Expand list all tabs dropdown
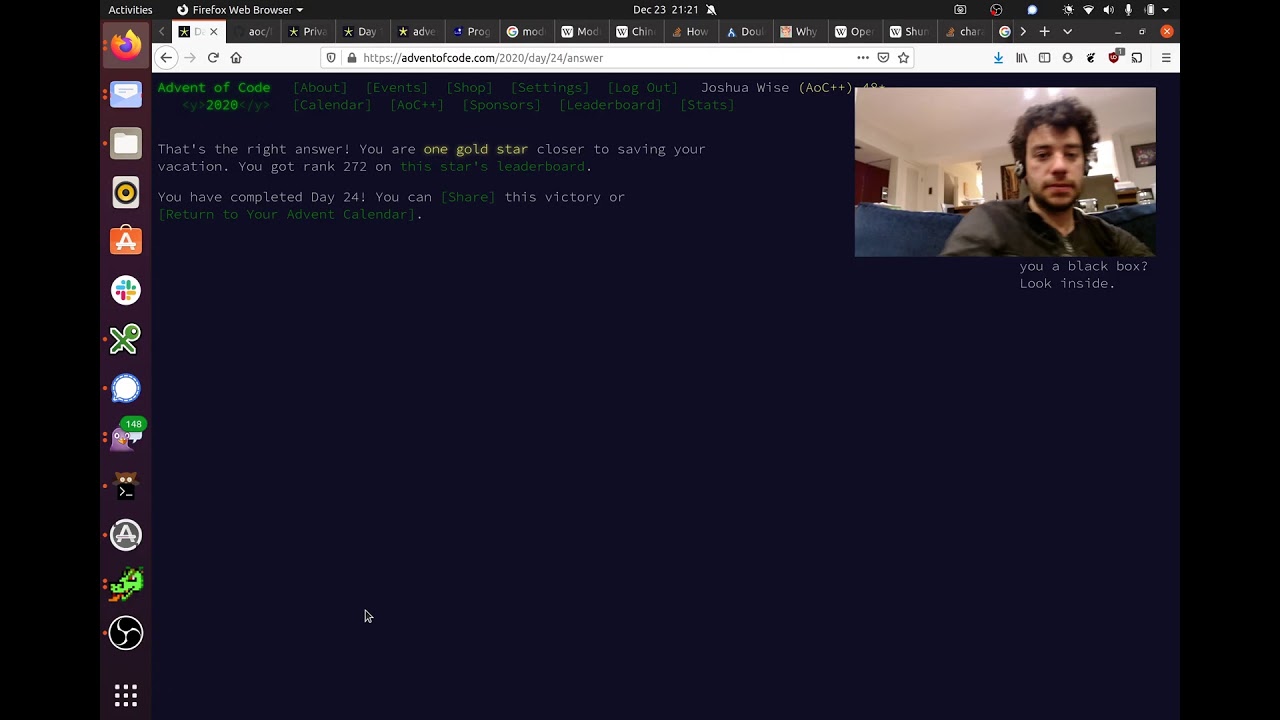 point(1067,32)
